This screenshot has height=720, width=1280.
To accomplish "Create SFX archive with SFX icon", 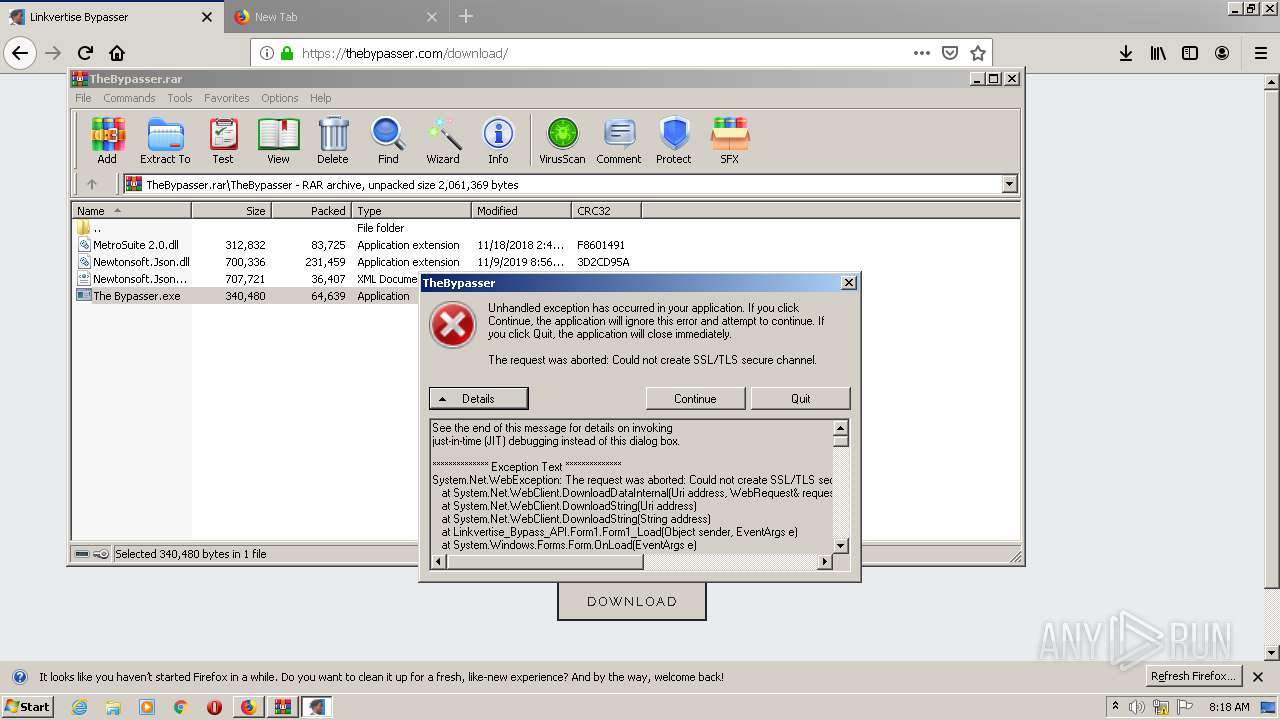I will (x=730, y=140).
